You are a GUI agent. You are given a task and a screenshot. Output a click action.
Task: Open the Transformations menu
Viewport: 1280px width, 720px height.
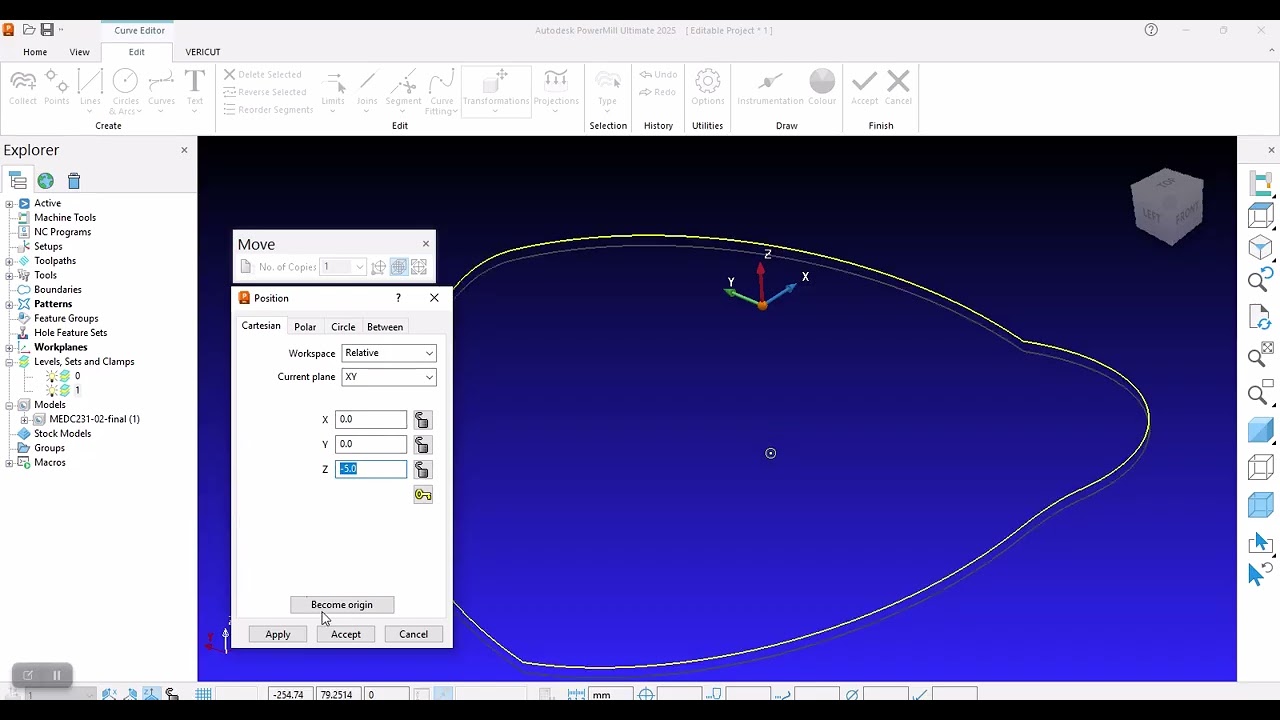pyautogui.click(x=495, y=90)
